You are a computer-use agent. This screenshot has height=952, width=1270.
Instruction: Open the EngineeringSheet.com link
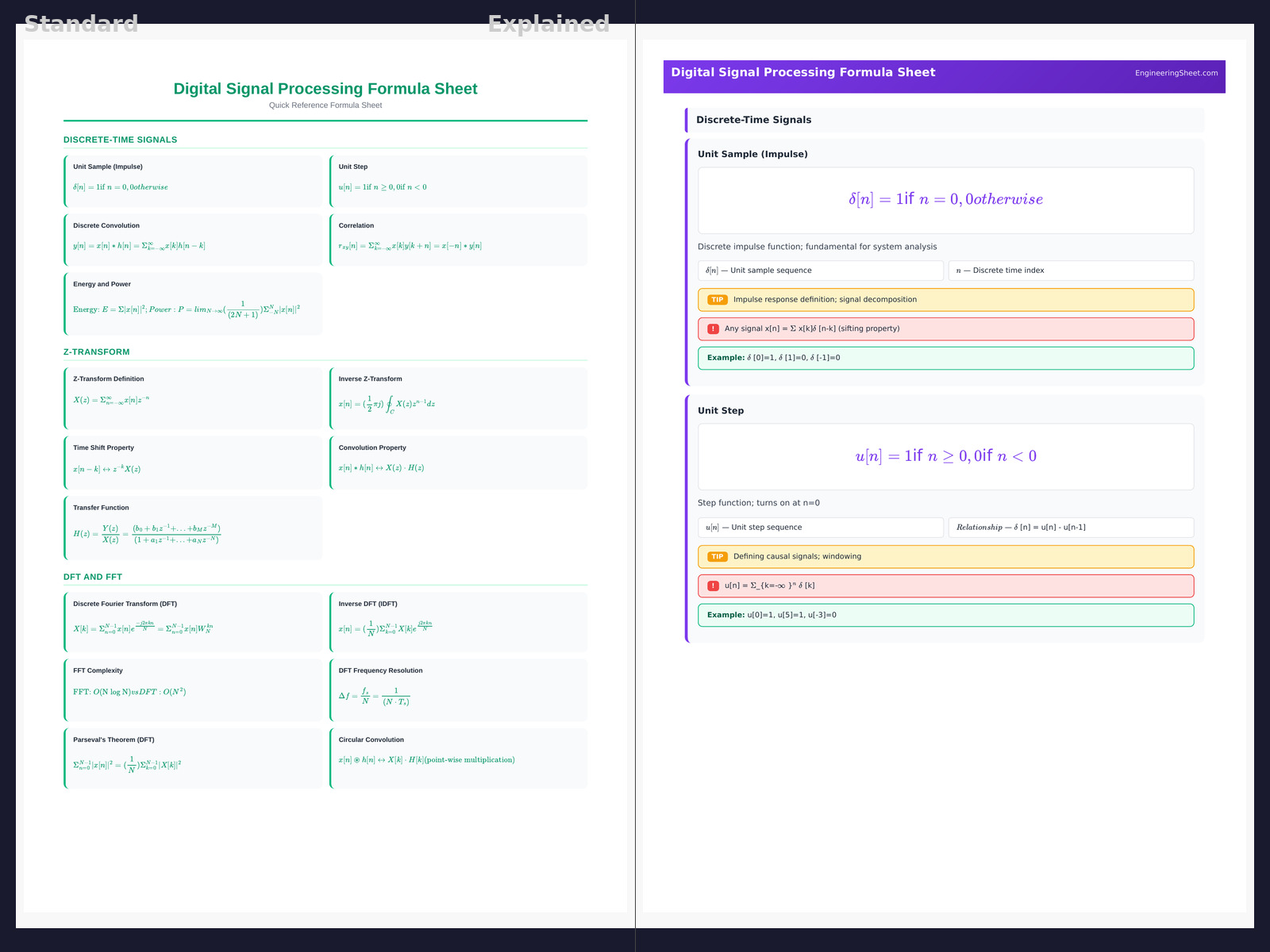(x=1176, y=73)
